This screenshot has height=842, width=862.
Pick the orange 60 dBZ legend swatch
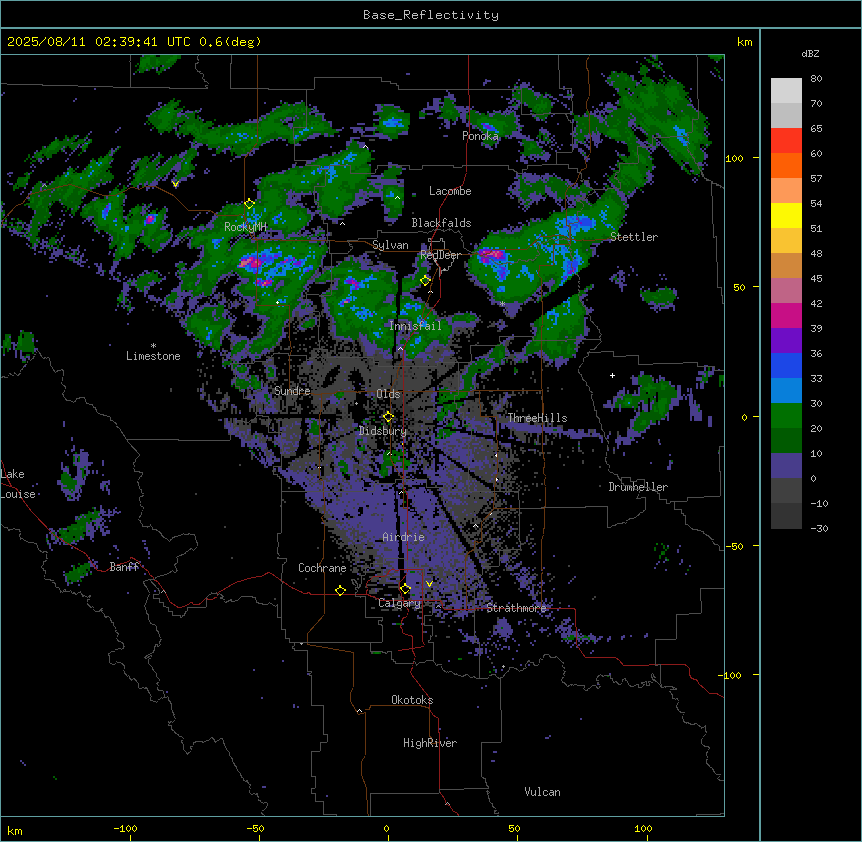click(786, 165)
